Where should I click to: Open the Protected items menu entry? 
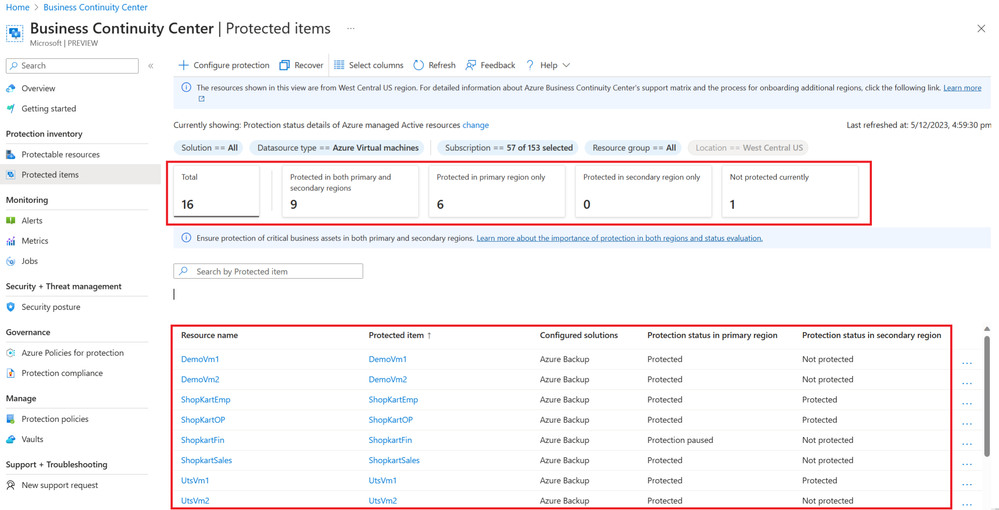coord(80,175)
